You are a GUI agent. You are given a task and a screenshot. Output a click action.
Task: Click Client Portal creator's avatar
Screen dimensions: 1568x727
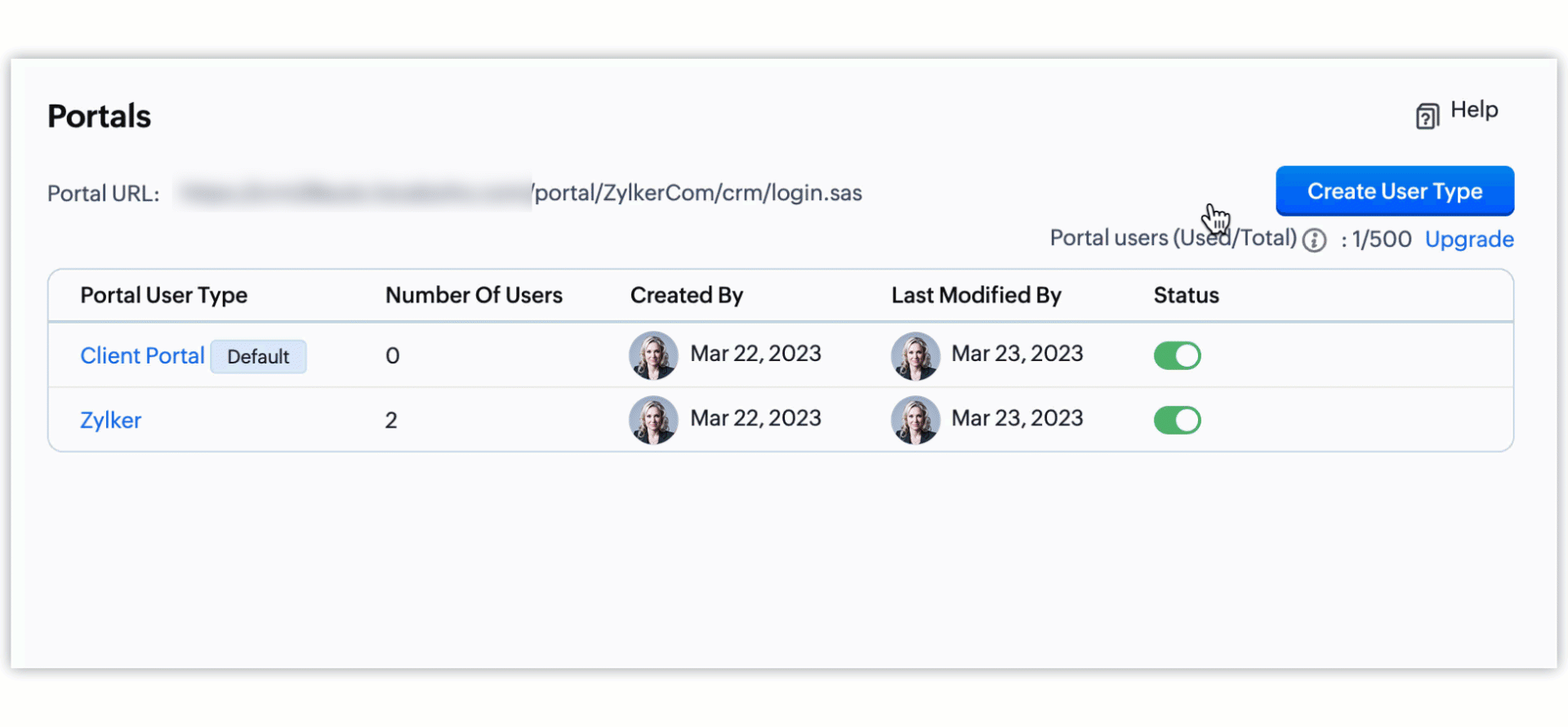[x=653, y=355]
